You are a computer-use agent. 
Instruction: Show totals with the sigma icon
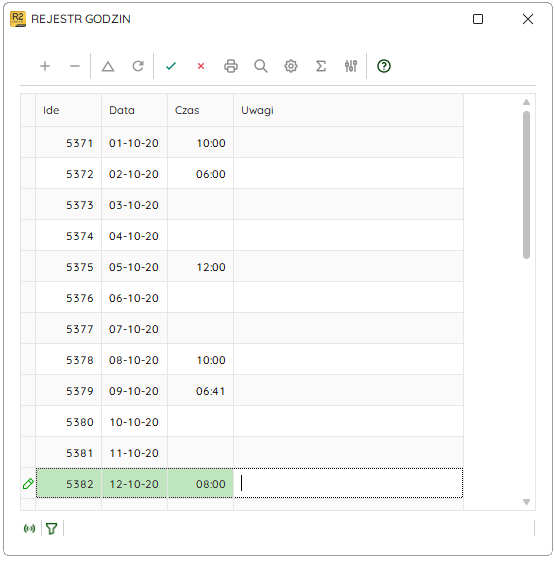click(321, 66)
